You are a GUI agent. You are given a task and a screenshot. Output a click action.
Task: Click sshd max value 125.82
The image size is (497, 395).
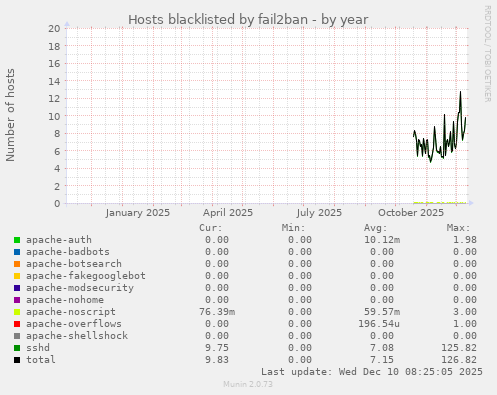(x=459, y=348)
